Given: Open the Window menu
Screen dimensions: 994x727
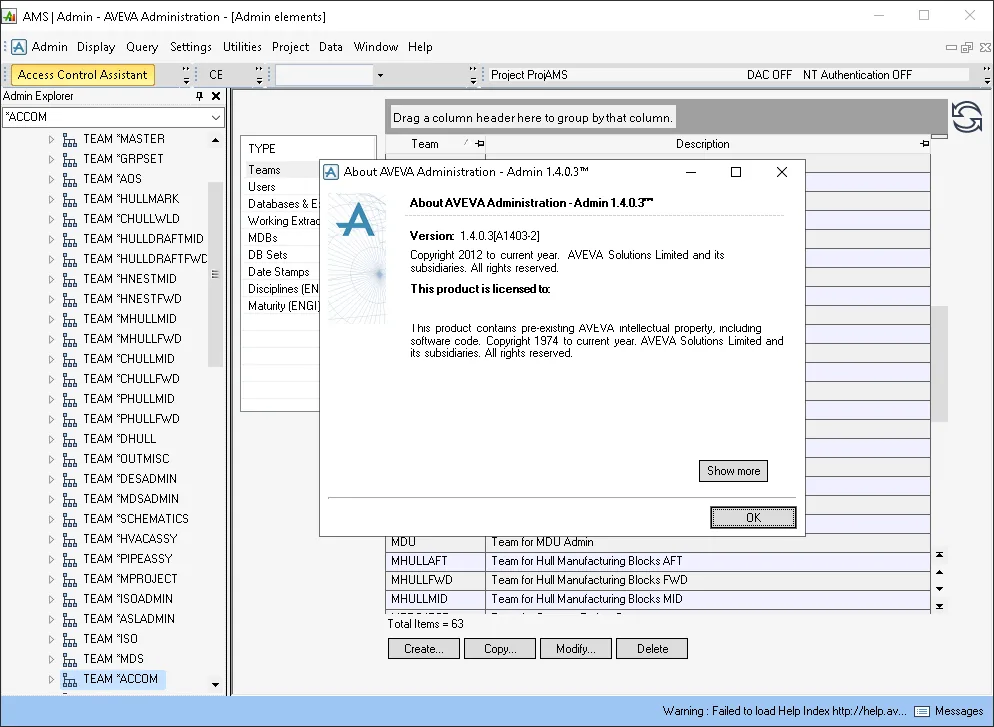Looking at the screenshot, I should coord(376,47).
